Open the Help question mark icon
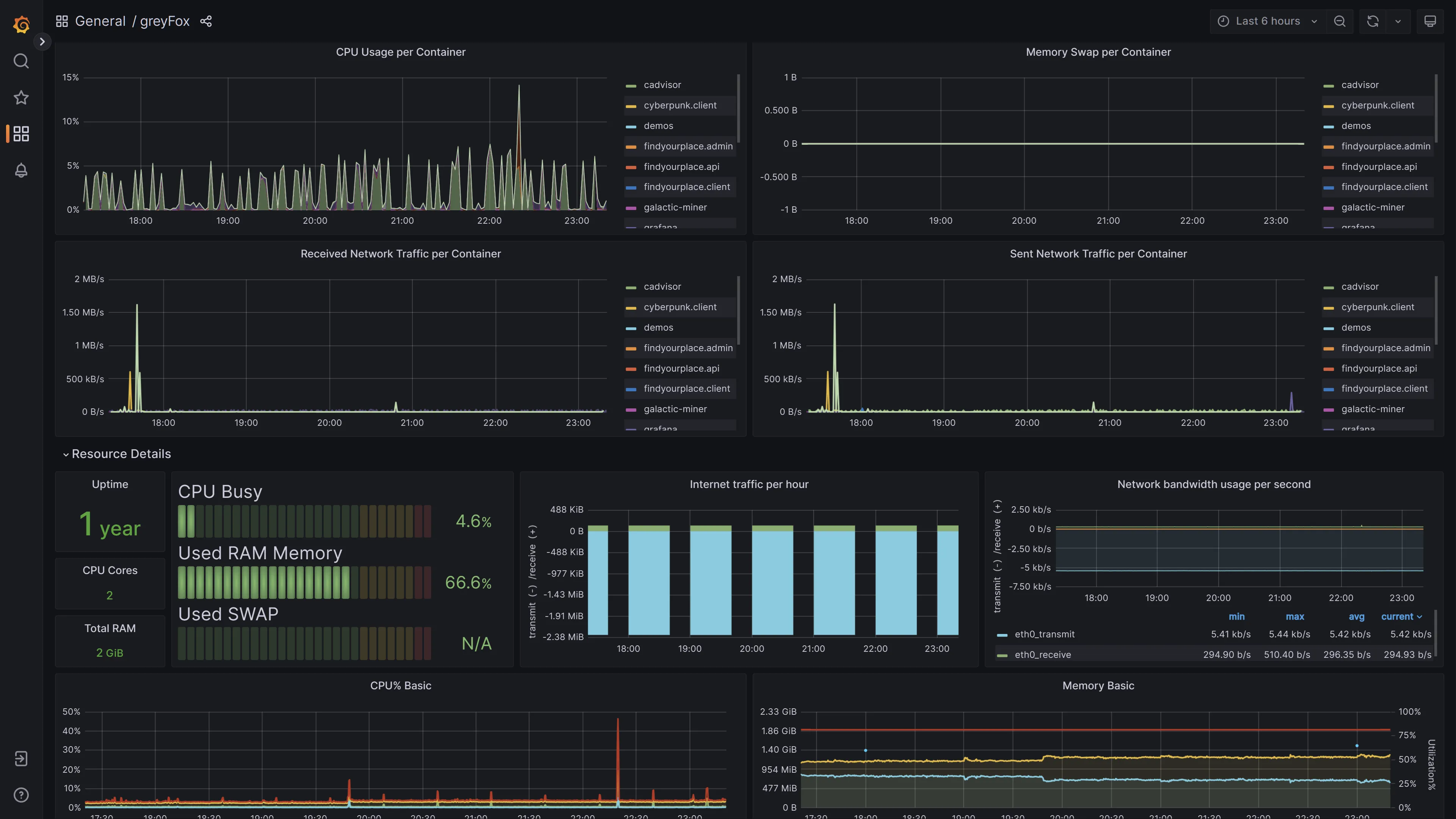The width and height of the screenshot is (1456, 819). pos(21,795)
